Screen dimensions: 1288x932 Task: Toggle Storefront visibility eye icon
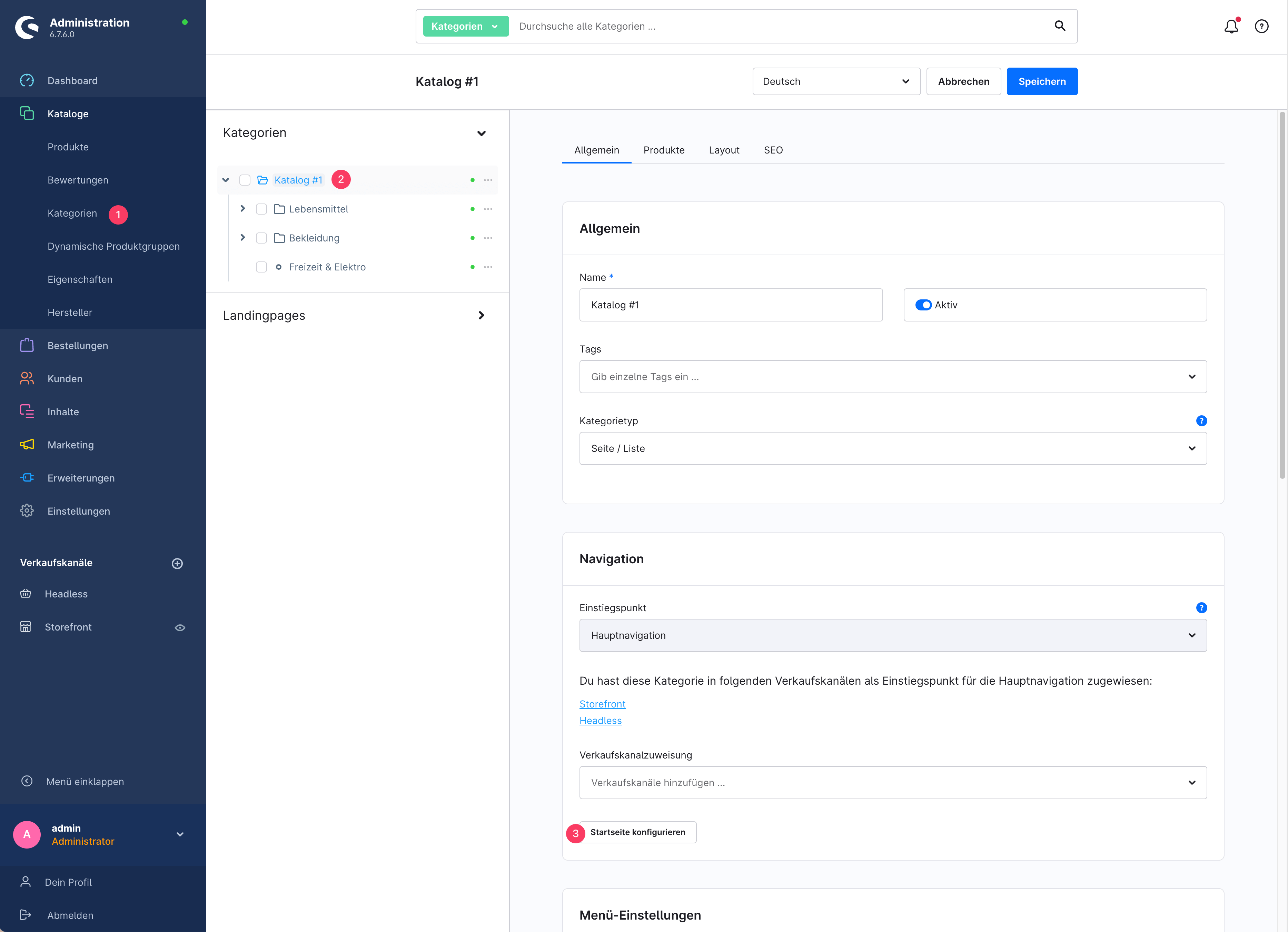pos(180,627)
